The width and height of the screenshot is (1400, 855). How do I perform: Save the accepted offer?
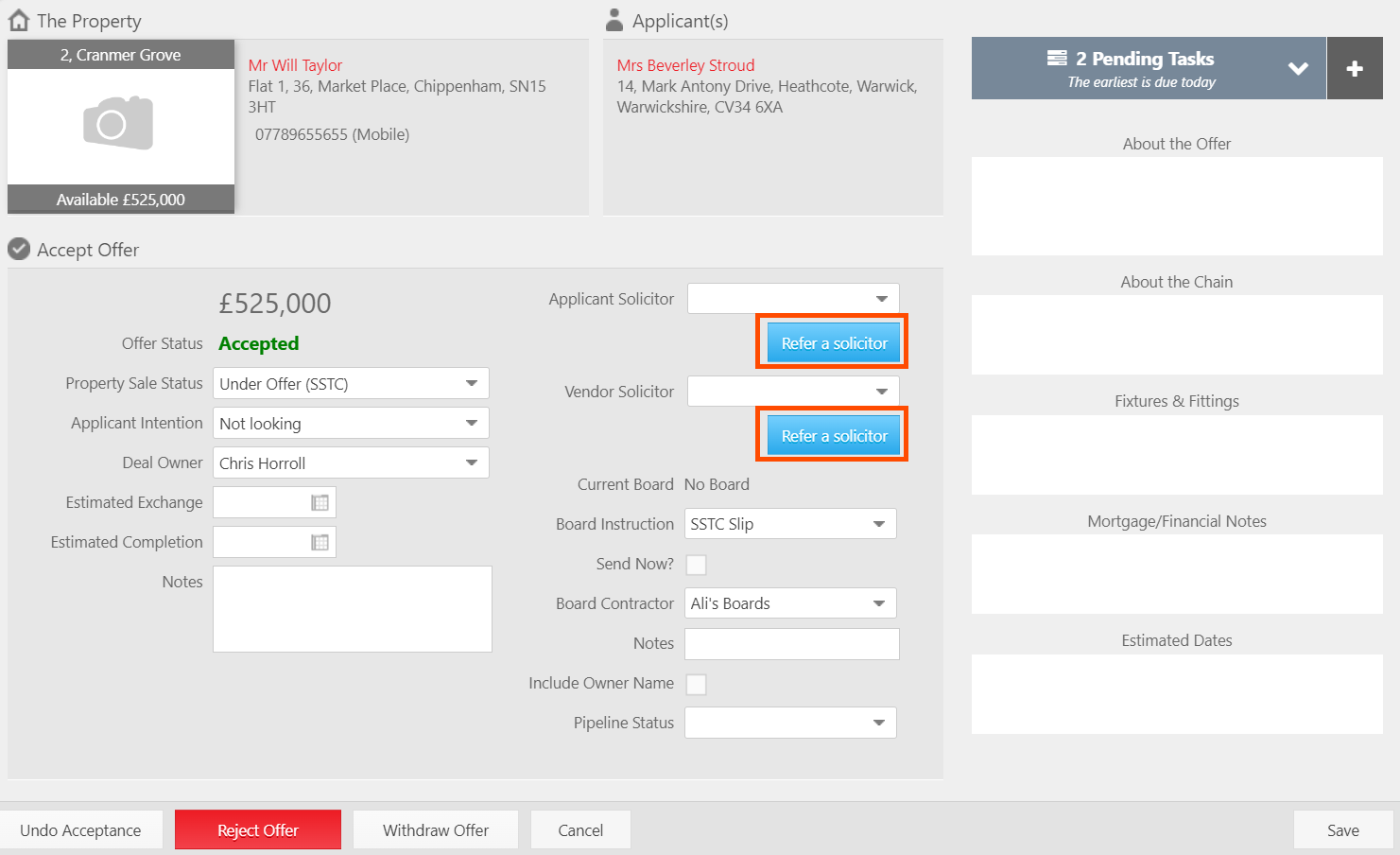(x=1343, y=830)
